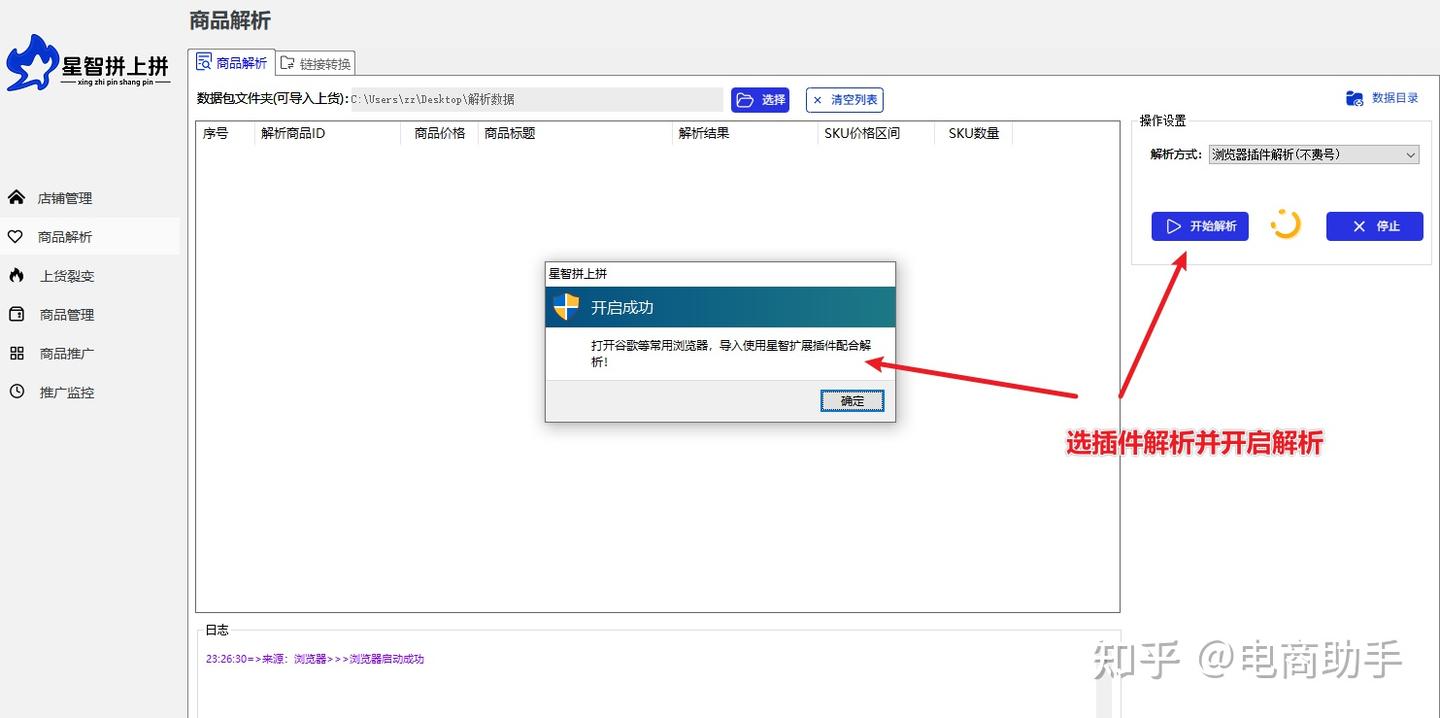
Task: Switch to the 商品解析 tab
Action: coord(232,62)
